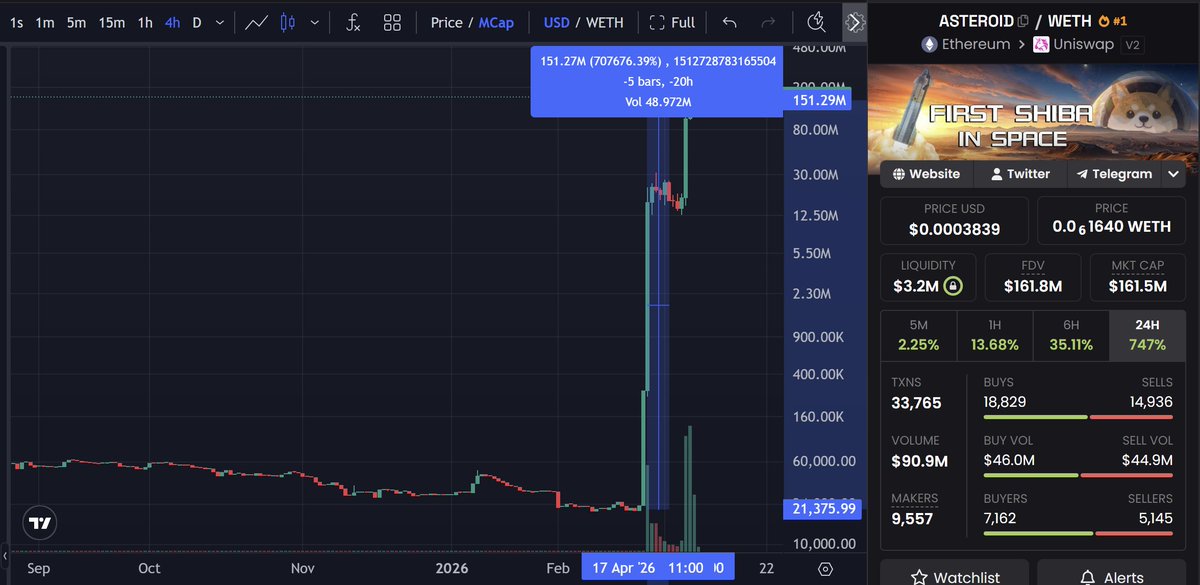Set timeframe to 1h
This screenshot has width=1200, height=585.
pyautogui.click(x=145, y=22)
